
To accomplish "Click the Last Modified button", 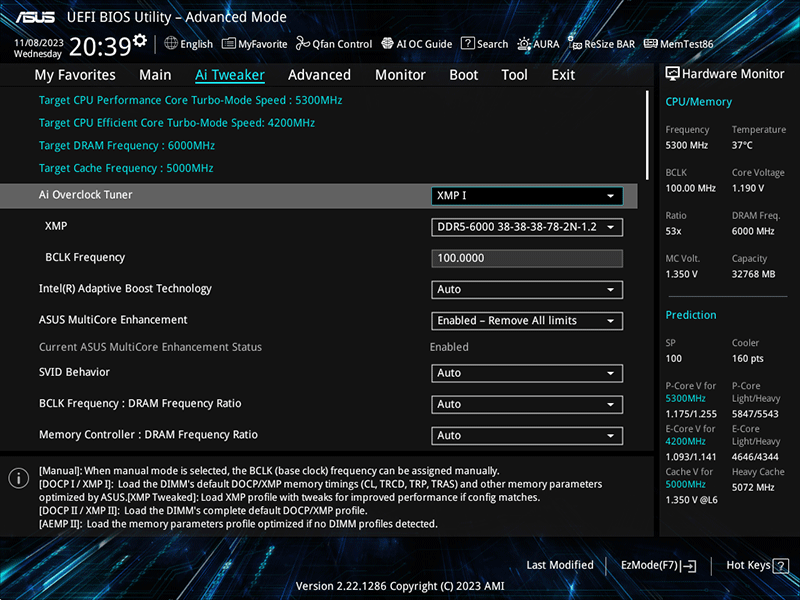I will [560, 565].
